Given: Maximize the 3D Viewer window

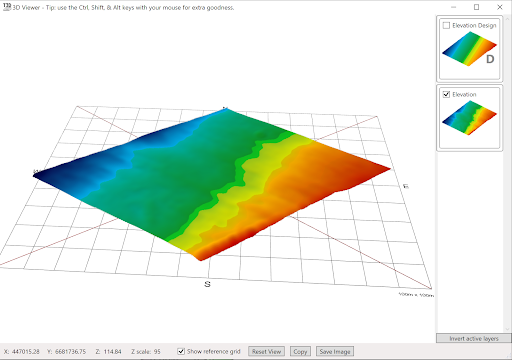Looking at the screenshot, I should pos(476,7).
